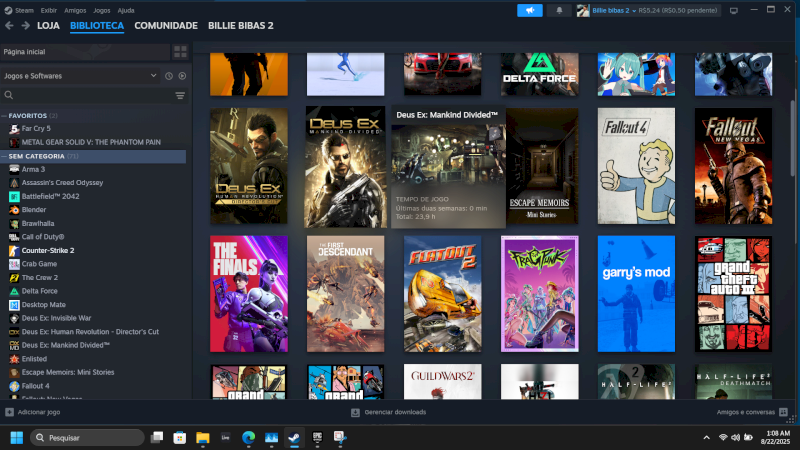The height and width of the screenshot is (450, 800).
Task: Go back with the left arrow
Action: coord(11,25)
